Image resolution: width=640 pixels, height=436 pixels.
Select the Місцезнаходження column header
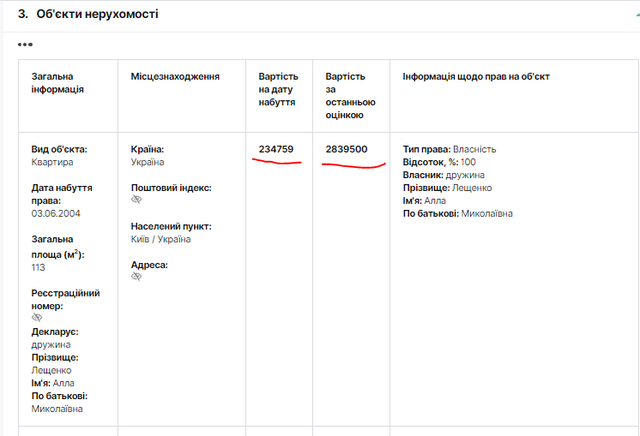(175, 76)
